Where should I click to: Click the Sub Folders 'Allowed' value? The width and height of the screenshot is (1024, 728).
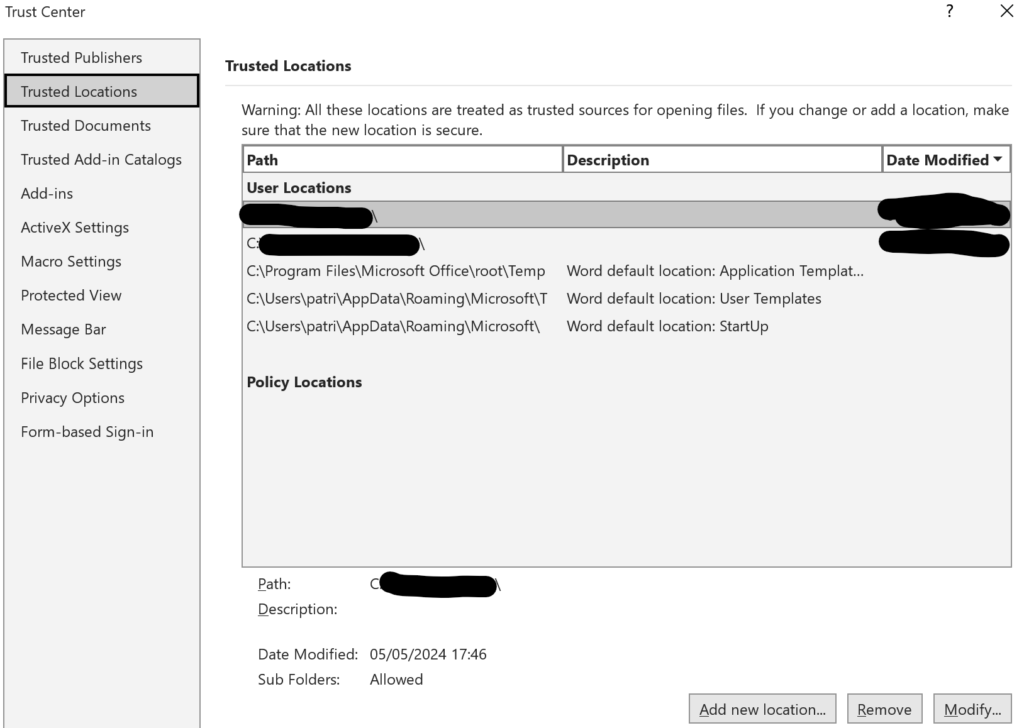[396, 680]
